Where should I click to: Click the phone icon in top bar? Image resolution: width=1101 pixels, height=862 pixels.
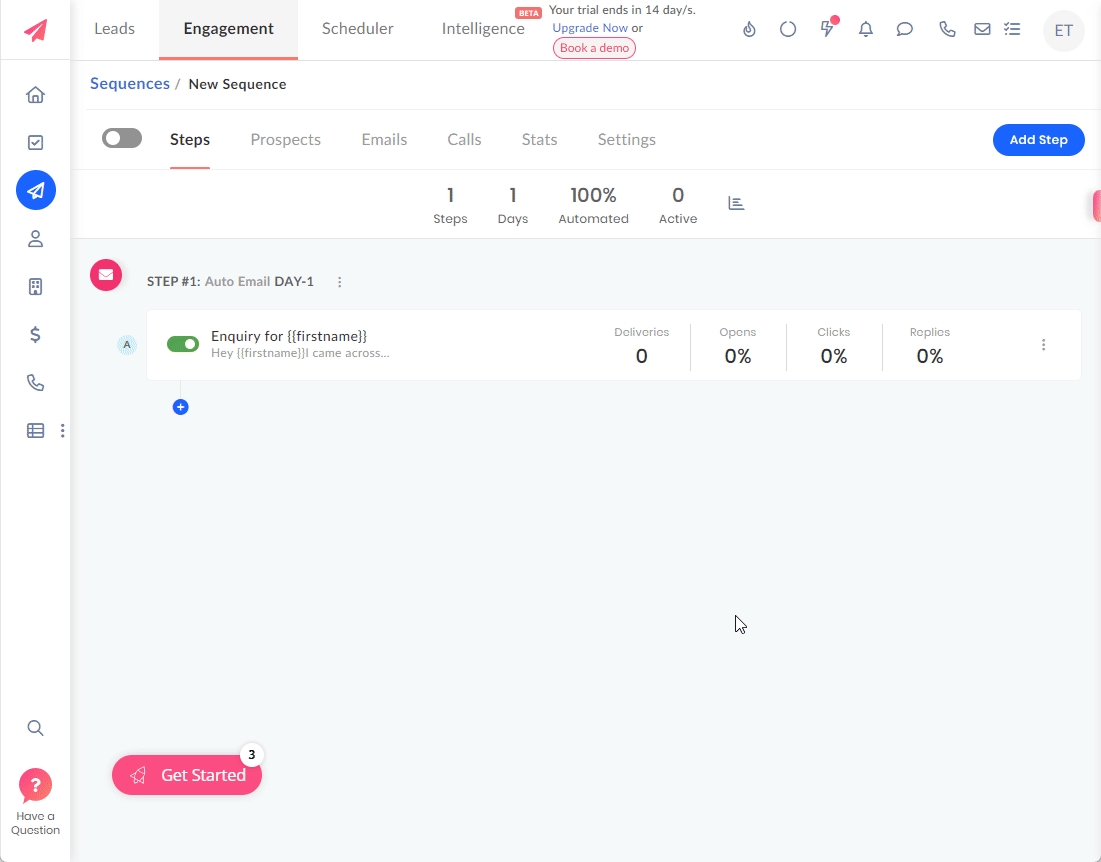coord(947,30)
